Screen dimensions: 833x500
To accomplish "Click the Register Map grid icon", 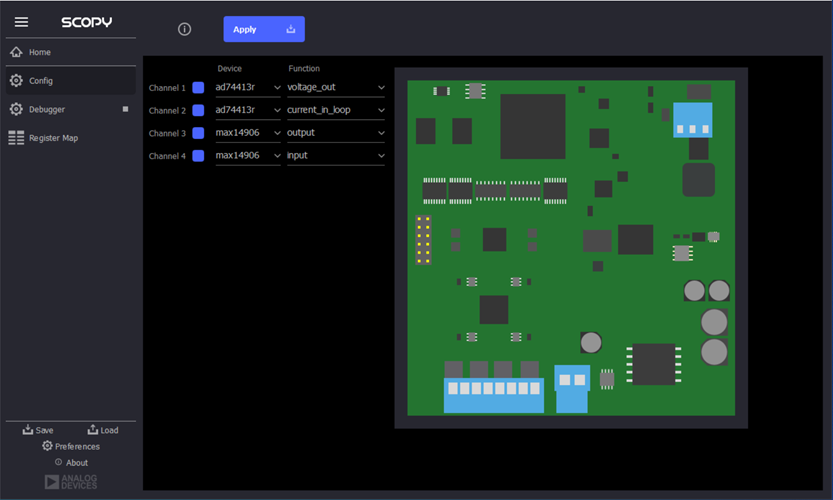I will coord(16,138).
